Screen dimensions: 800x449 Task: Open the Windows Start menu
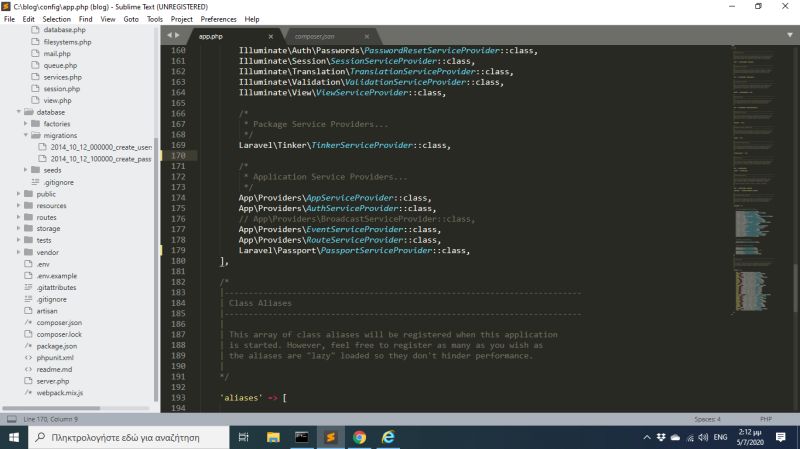click(14, 437)
